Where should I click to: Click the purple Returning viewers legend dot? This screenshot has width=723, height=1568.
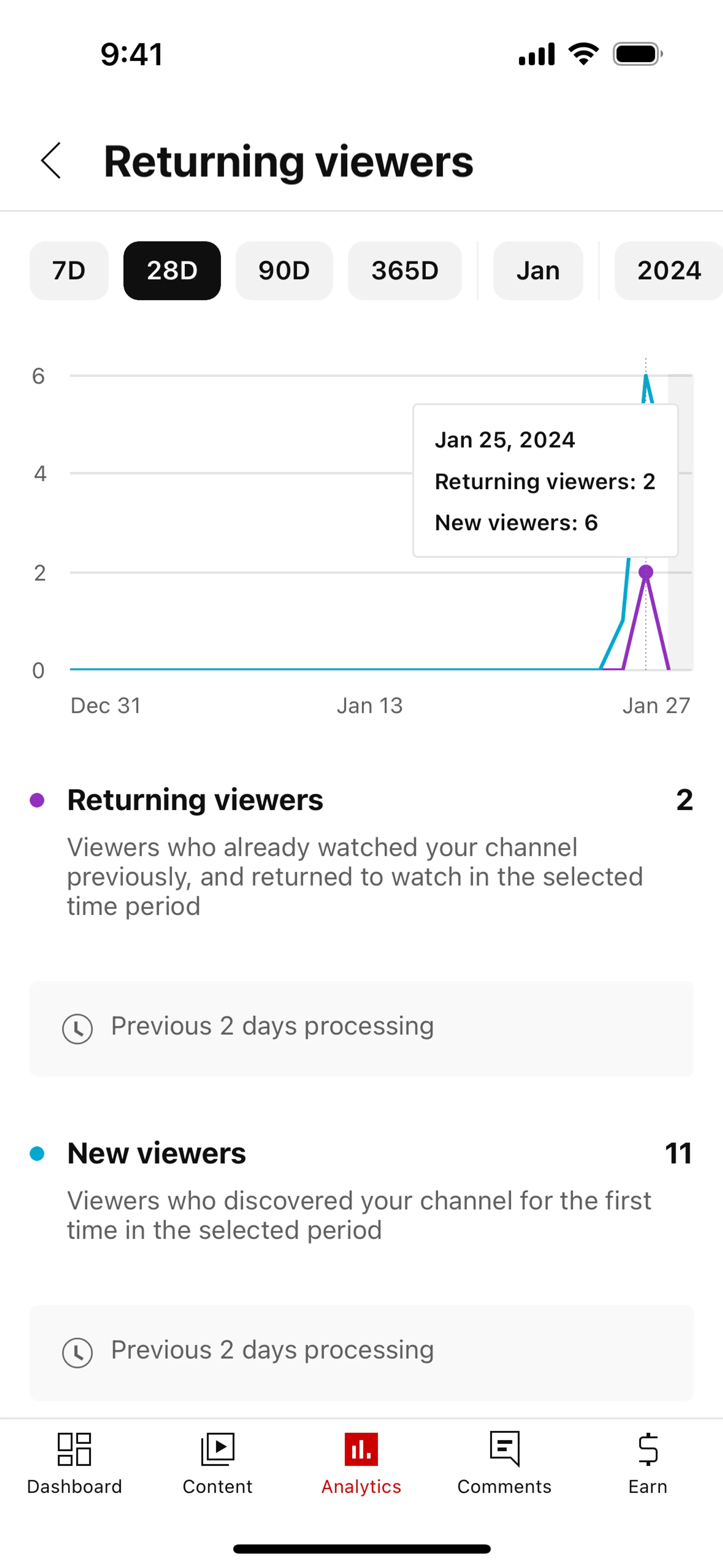tap(37, 800)
